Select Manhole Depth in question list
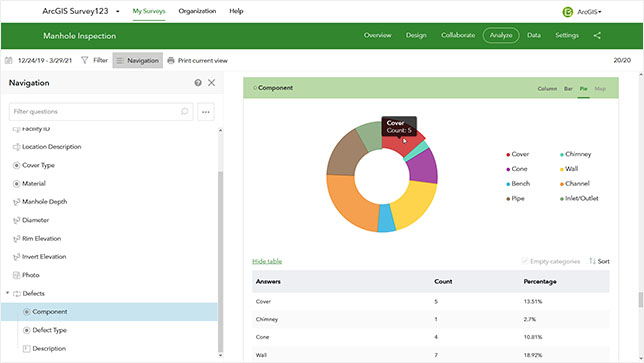The width and height of the screenshot is (644, 363). (x=44, y=202)
